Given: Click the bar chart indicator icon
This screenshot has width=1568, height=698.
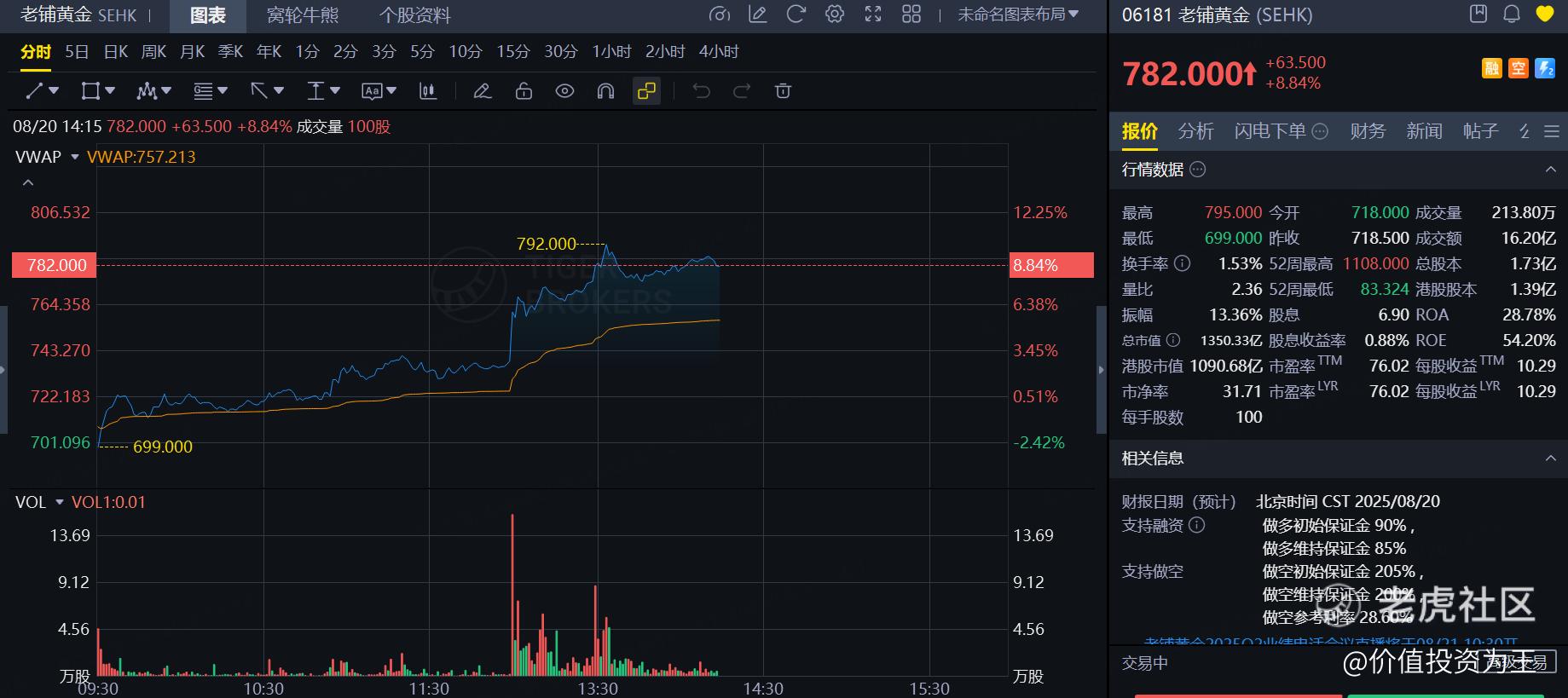Looking at the screenshot, I should pos(428,91).
